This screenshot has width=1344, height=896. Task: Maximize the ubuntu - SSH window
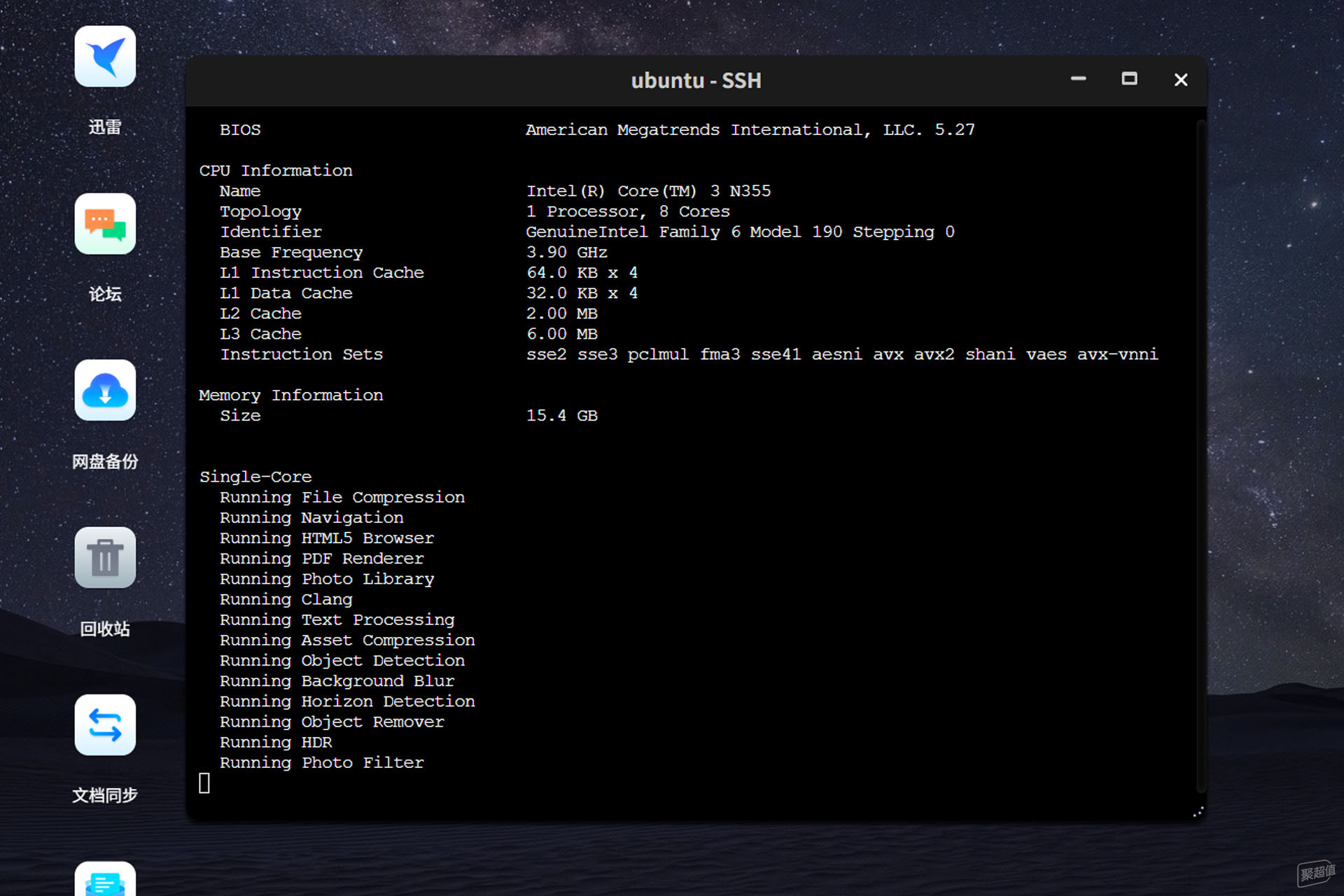tap(1129, 79)
